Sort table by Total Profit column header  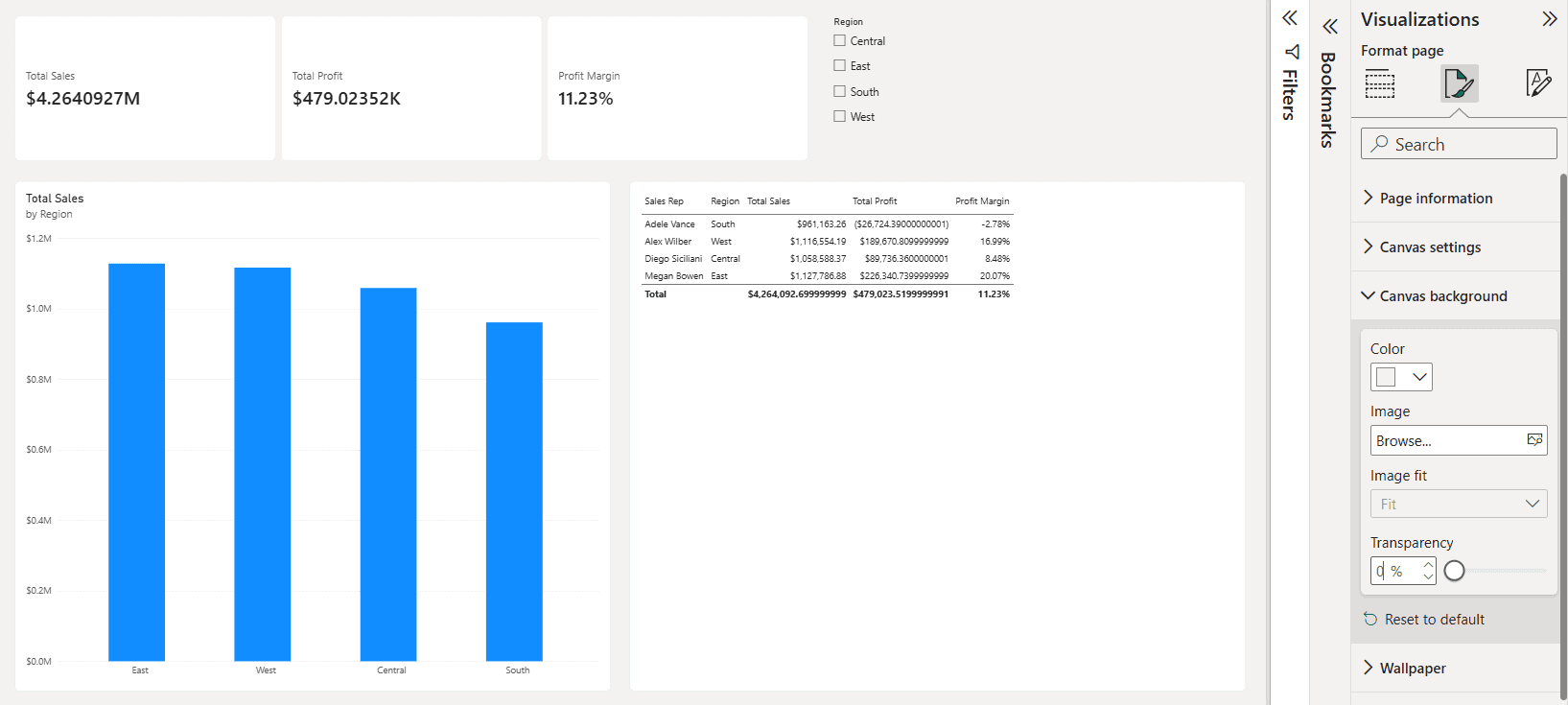click(x=875, y=200)
